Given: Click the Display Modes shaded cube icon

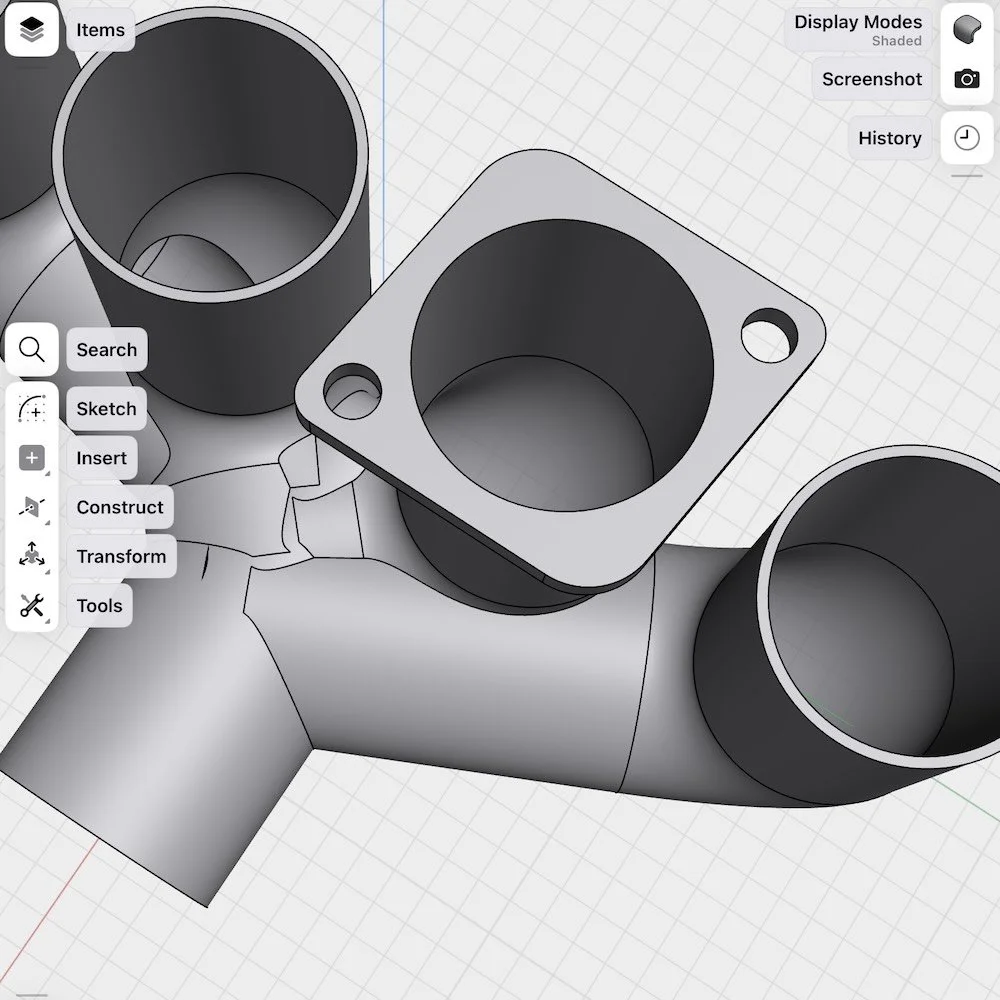Looking at the screenshot, I should (967, 29).
